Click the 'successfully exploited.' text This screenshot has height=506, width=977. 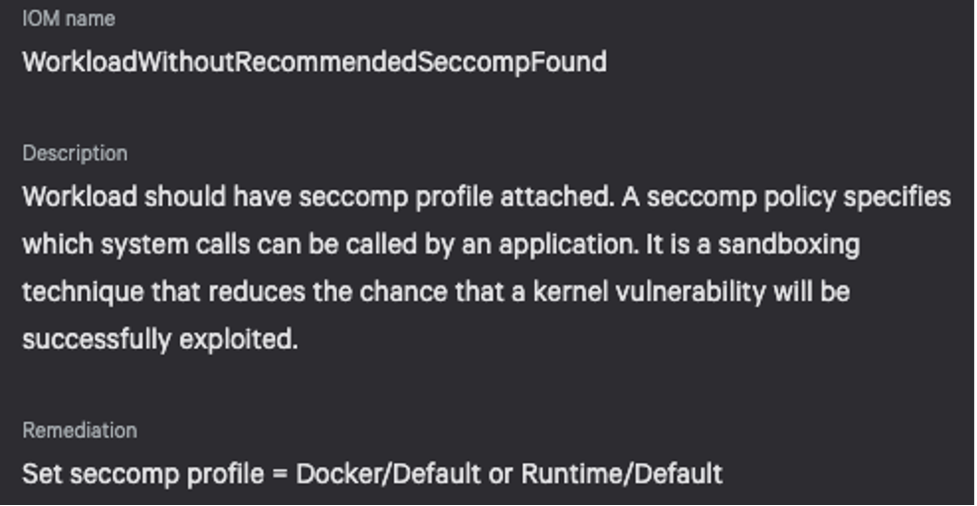(160, 340)
